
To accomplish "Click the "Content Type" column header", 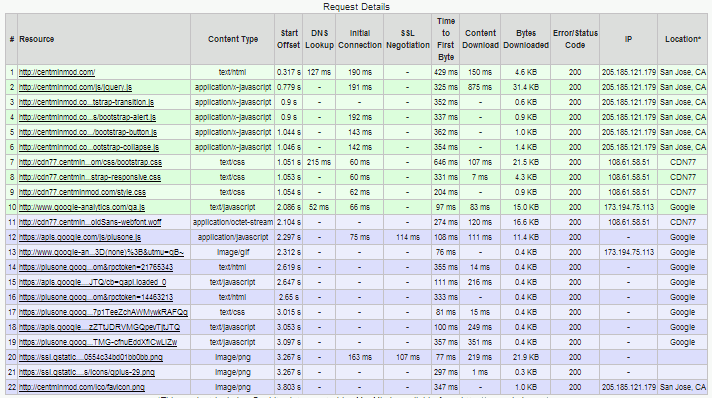I will click(x=233, y=39).
